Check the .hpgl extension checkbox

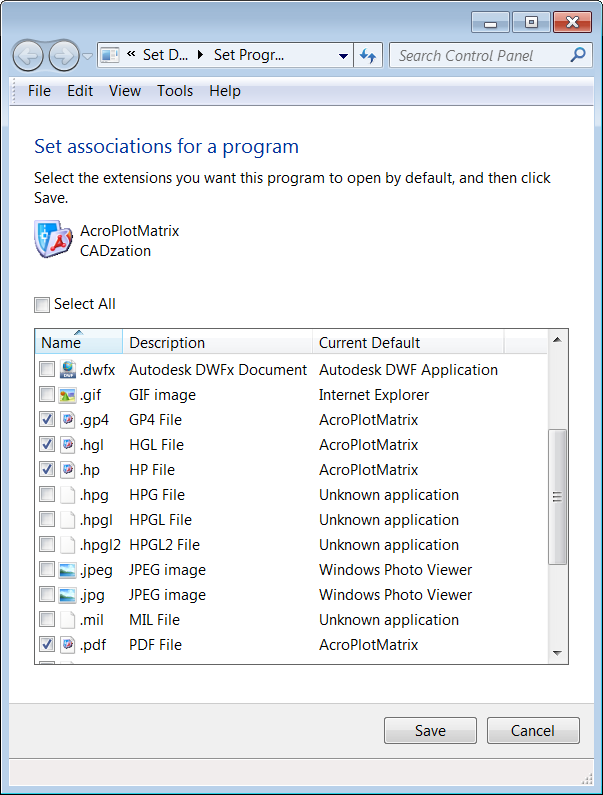click(47, 519)
